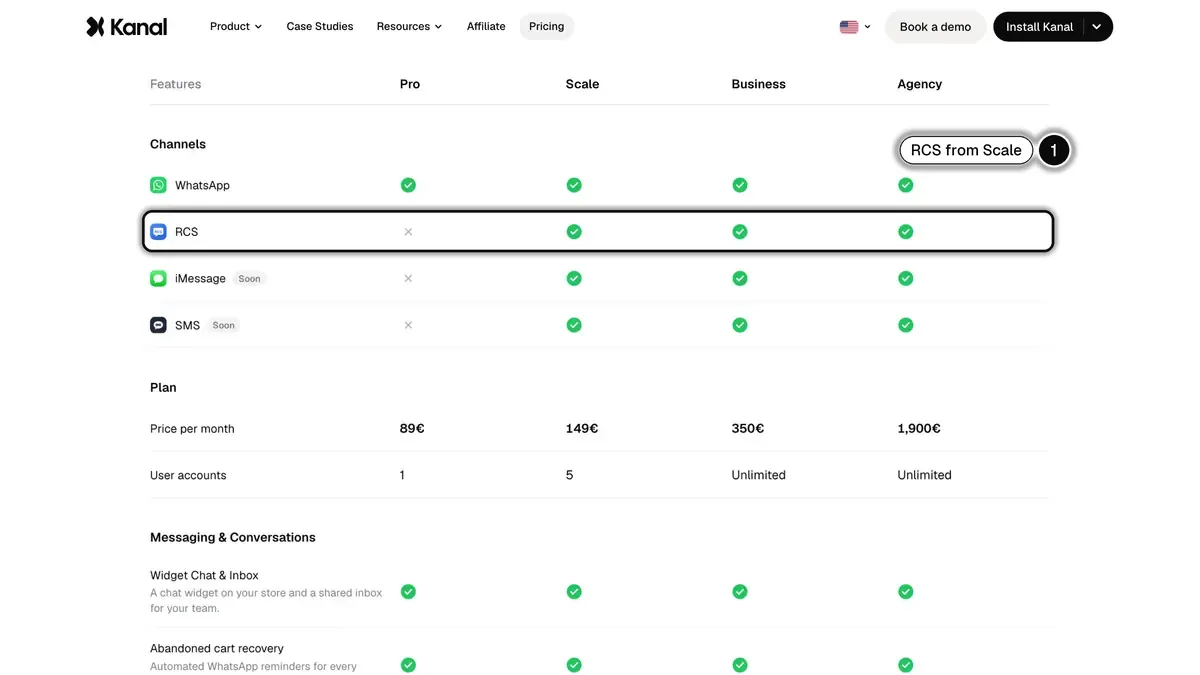1200x675 pixels.
Task: Expand the Product dropdown menu
Action: click(236, 27)
